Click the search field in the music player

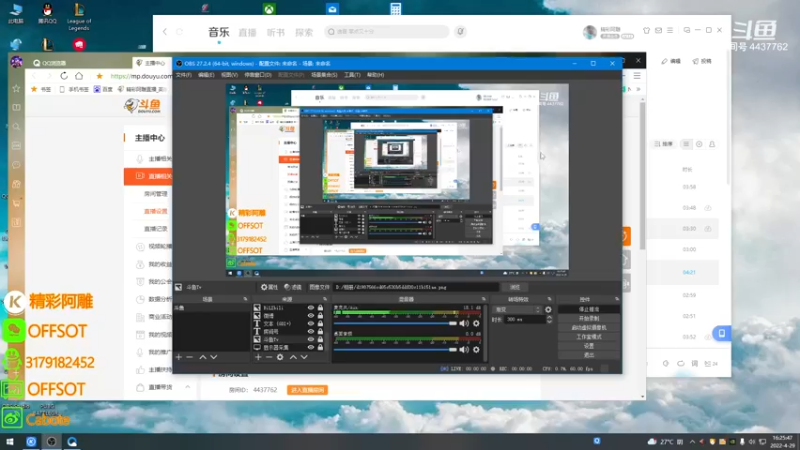coord(387,32)
